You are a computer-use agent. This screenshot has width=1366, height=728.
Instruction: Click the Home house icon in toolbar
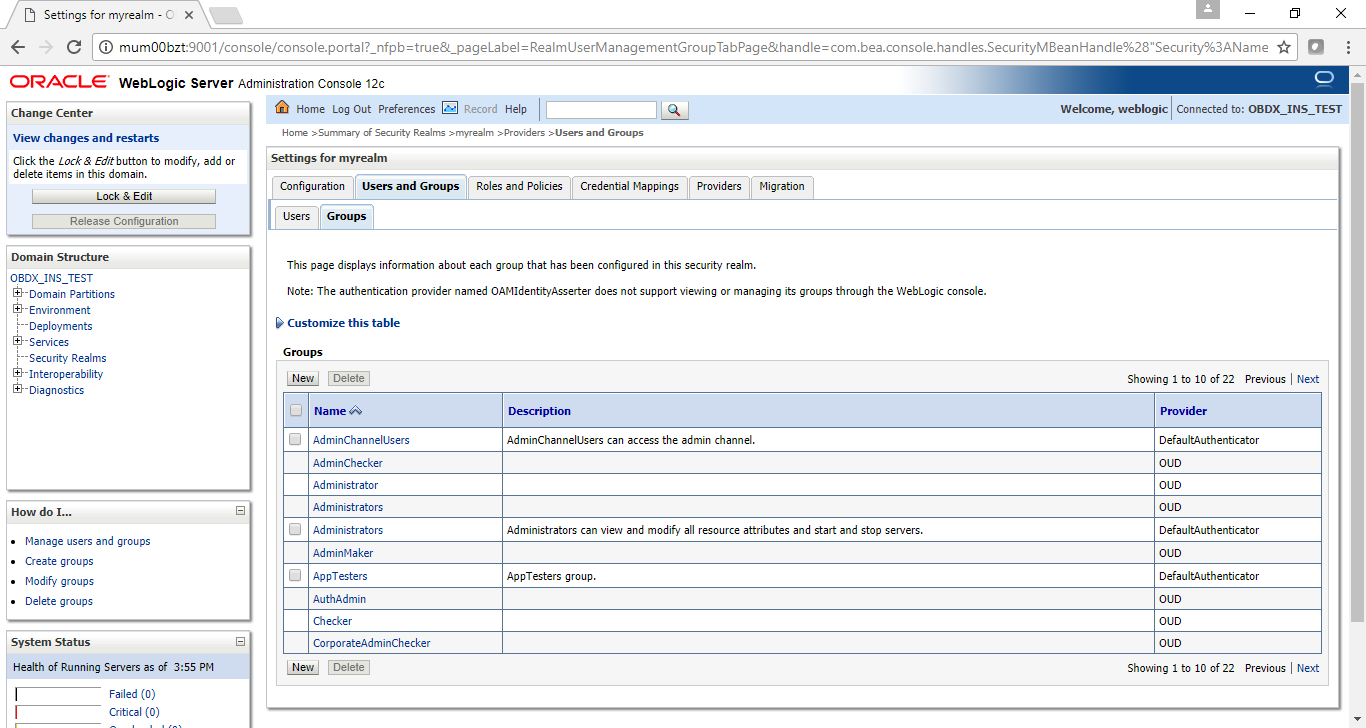click(x=282, y=108)
